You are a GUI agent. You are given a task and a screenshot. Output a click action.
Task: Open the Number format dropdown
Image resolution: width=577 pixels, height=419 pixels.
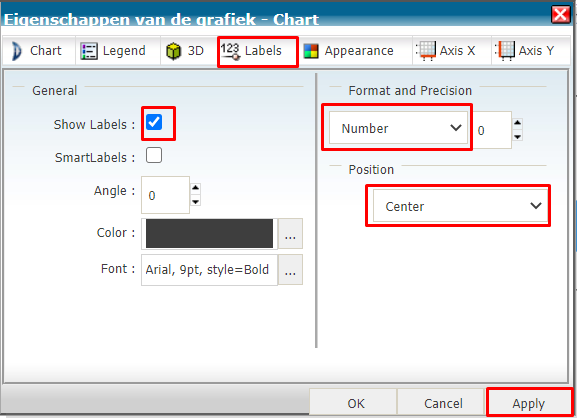pos(398,128)
